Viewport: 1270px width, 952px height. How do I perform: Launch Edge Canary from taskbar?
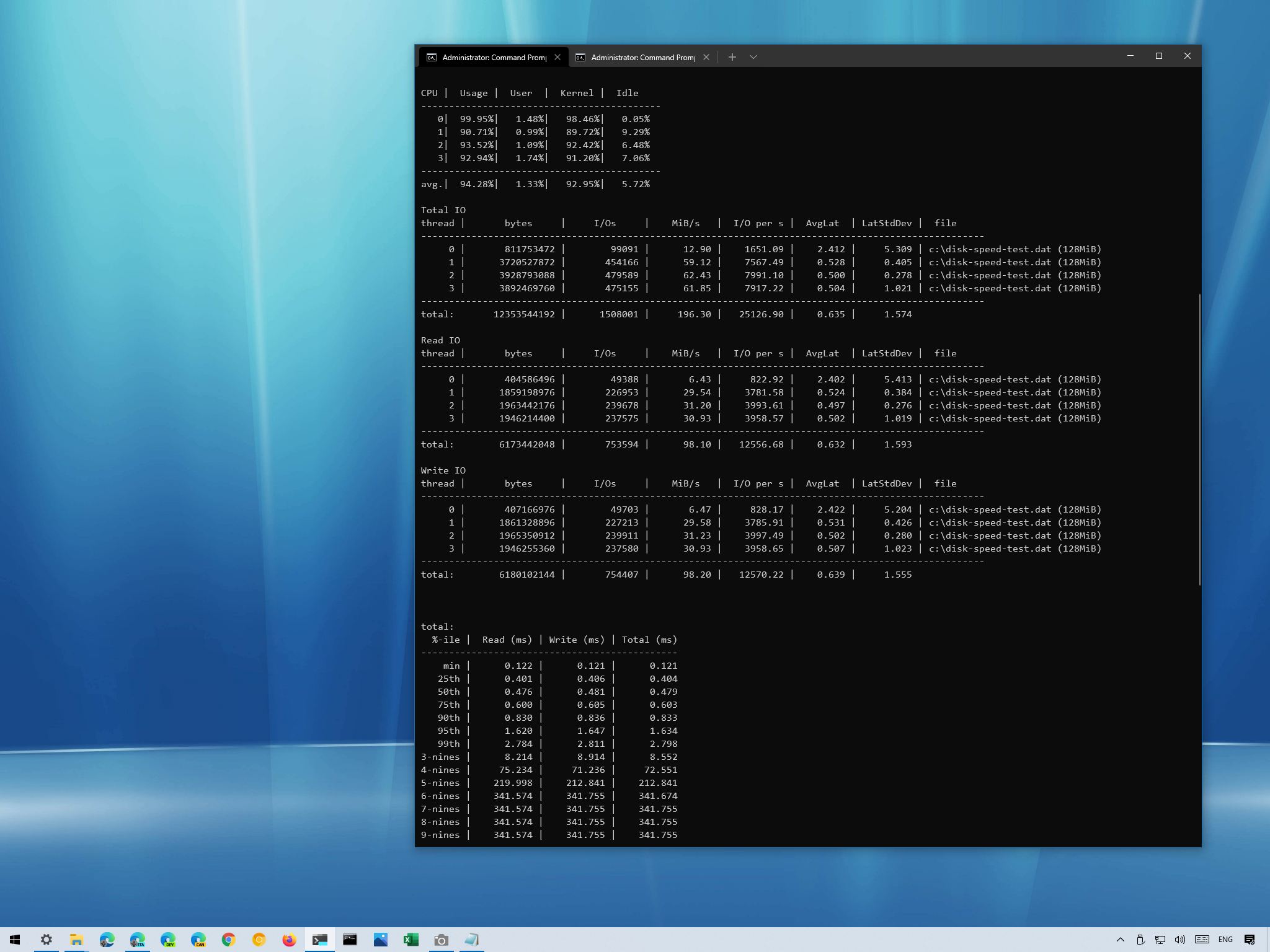pos(198,940)
